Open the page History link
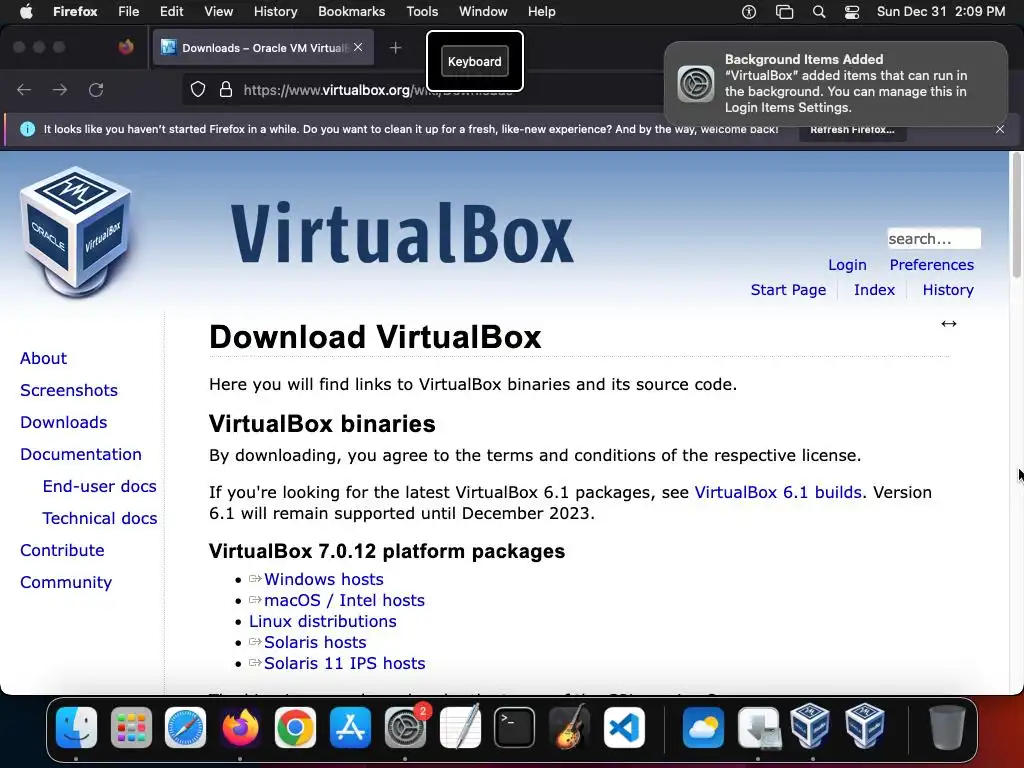This screenshot has height=768, width=1024. (948, 289)
